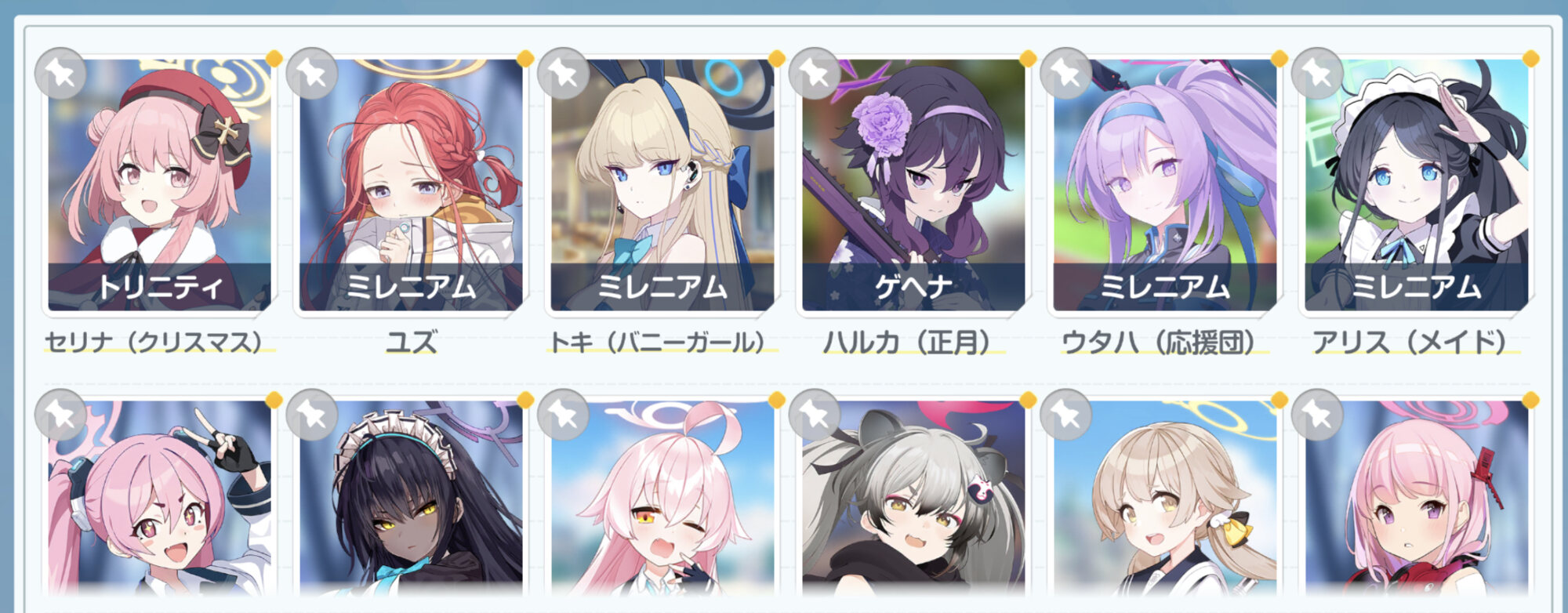Click the ユズ name label
Image resolution: width=1568 pixels, height=613 pixels.
[411, 343]
